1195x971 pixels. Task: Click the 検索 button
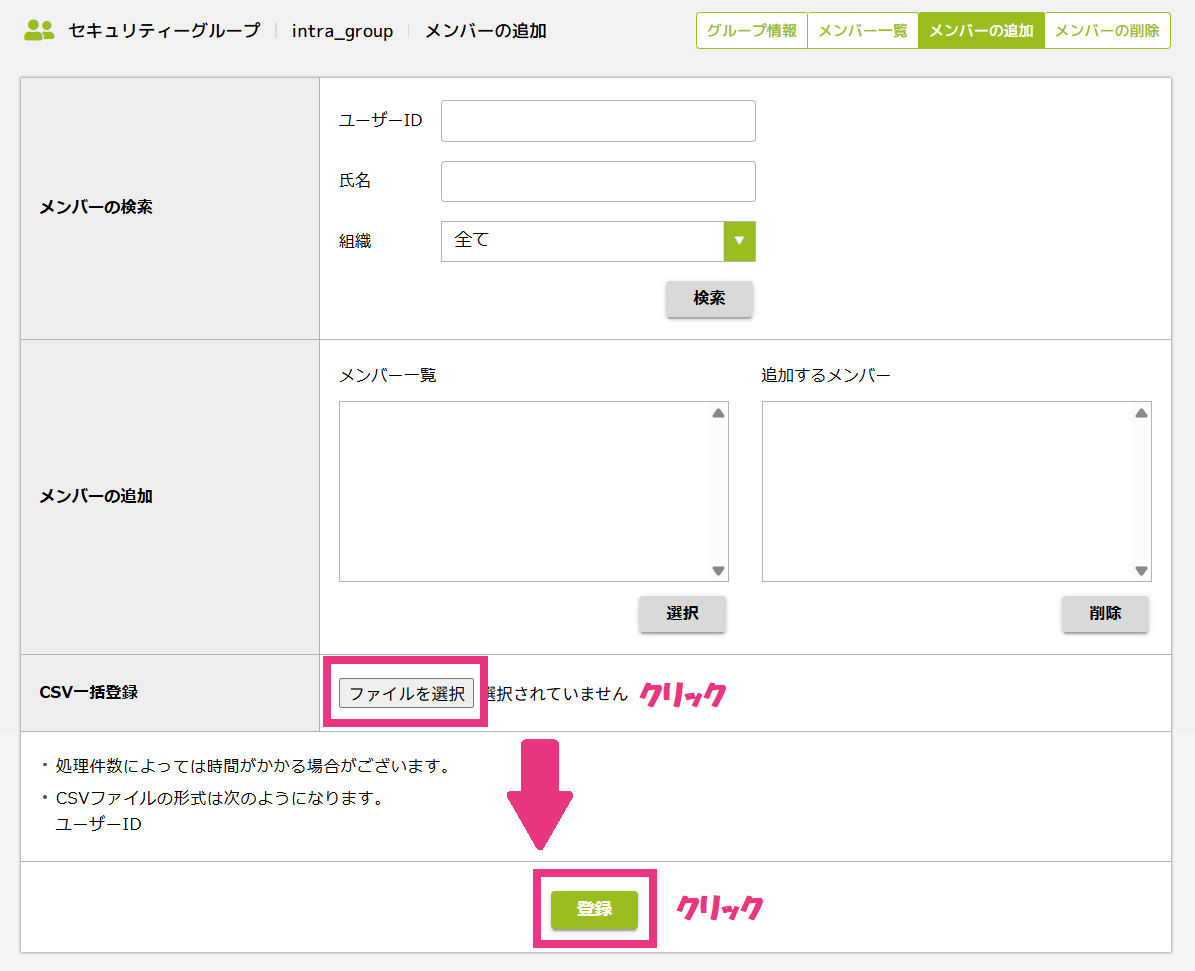point(709,298)
